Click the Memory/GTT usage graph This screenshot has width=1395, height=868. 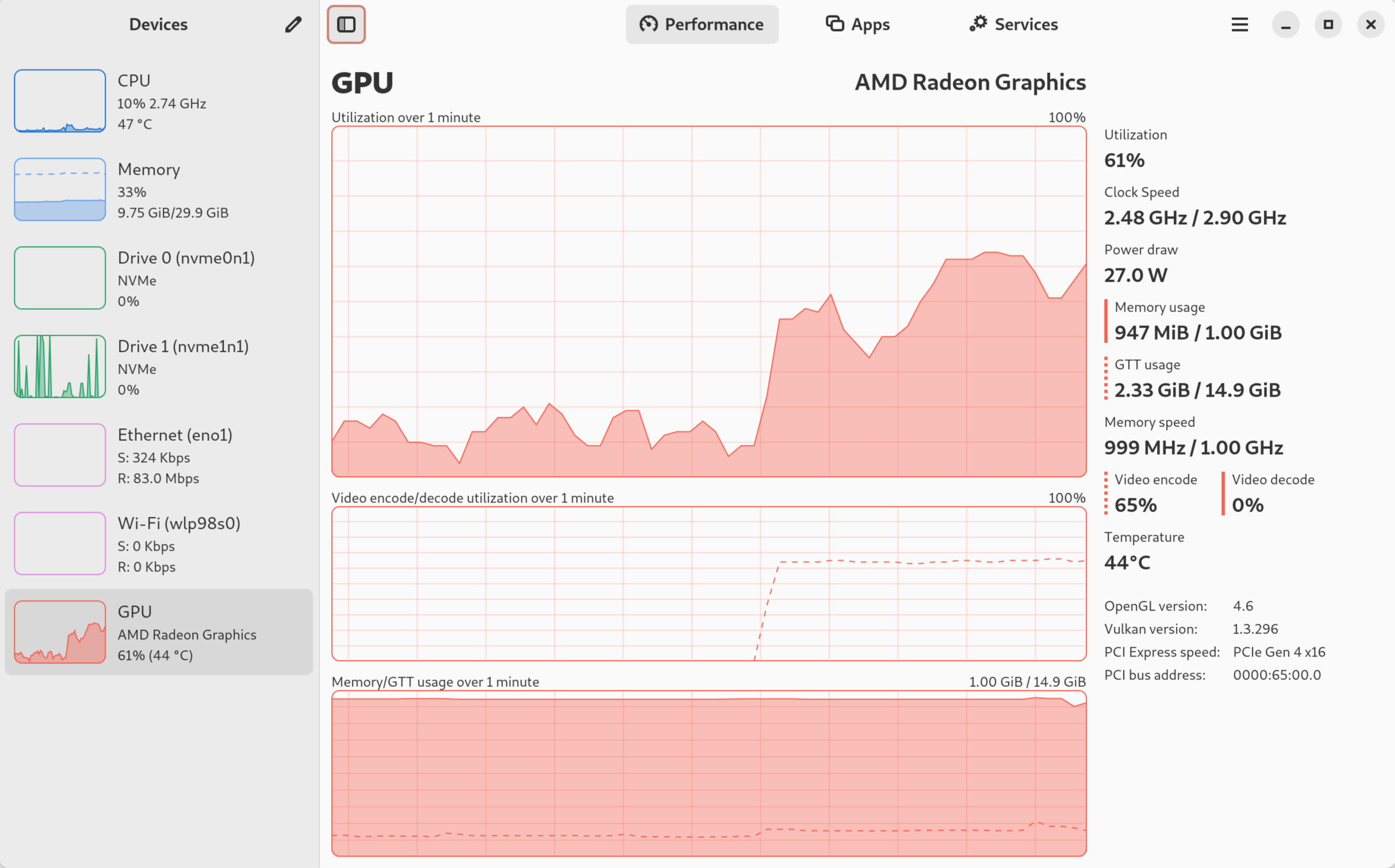point(708,774)
